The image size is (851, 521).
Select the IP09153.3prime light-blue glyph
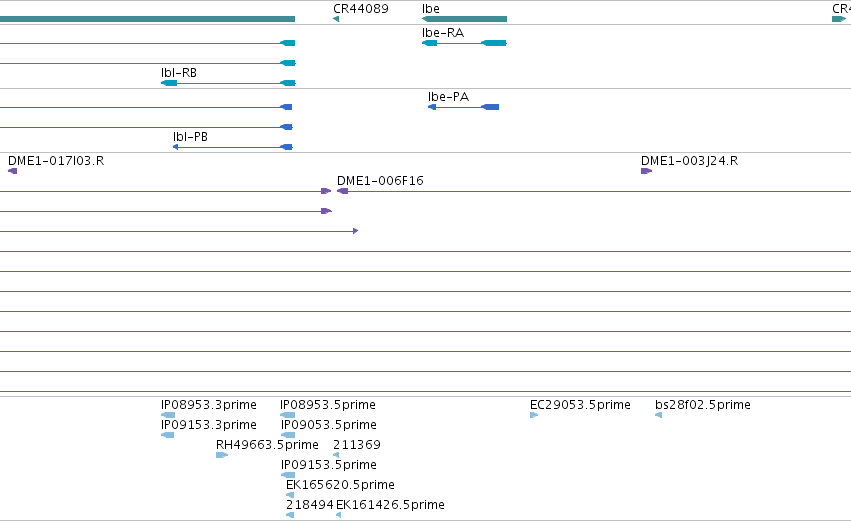point(168,435)
